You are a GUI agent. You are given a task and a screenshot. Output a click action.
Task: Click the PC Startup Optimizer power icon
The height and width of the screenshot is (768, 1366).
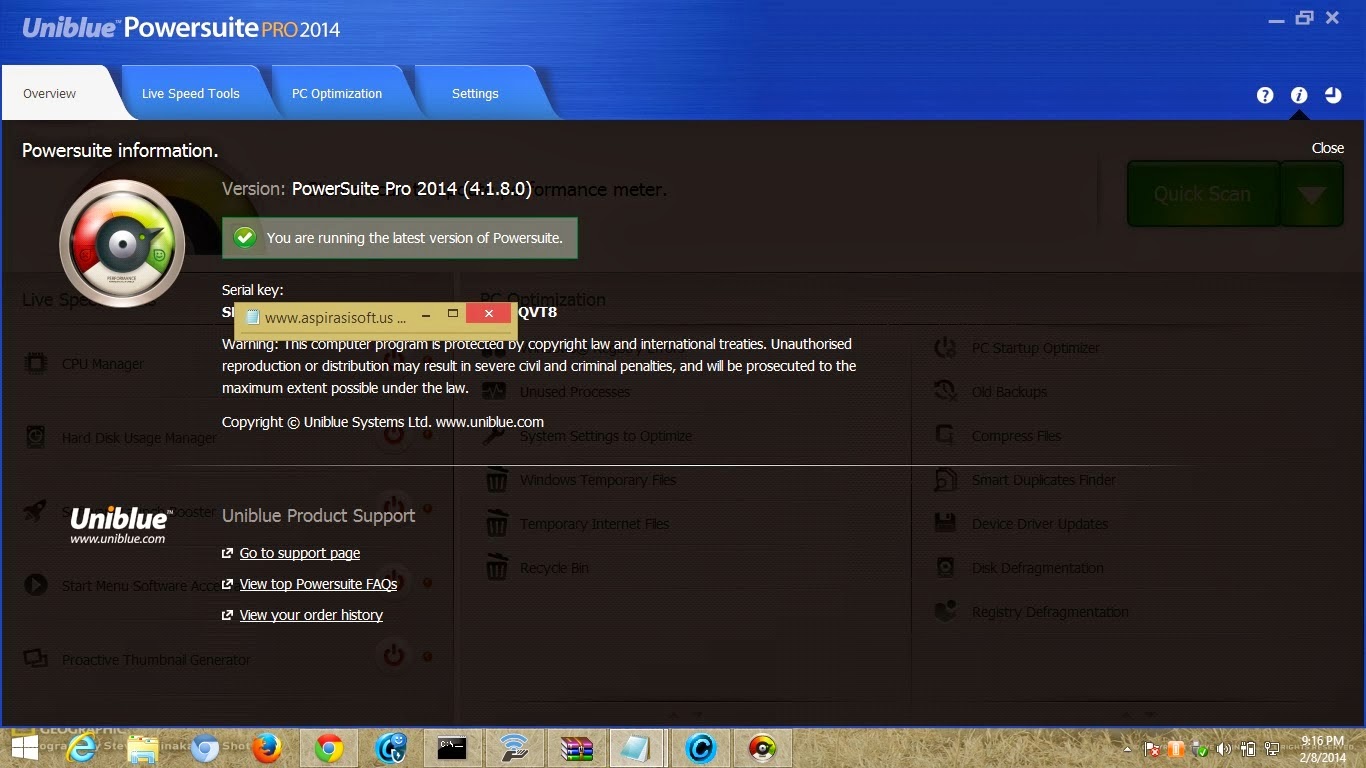[945, 347]
